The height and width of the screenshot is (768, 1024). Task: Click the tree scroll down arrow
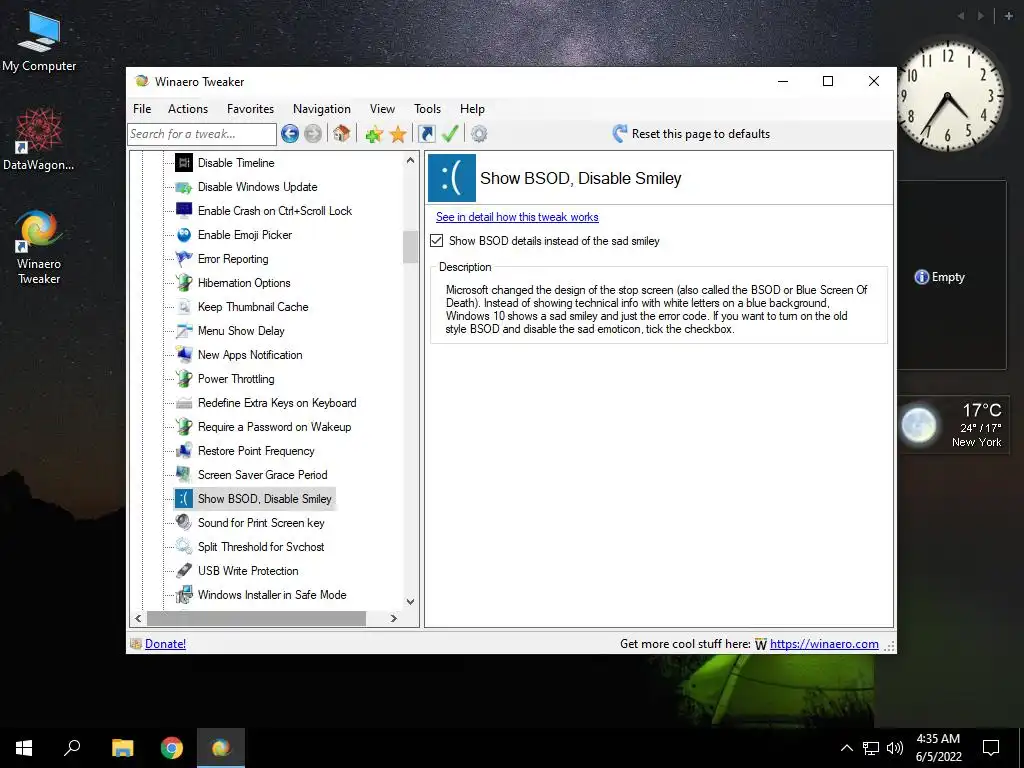click(410, 601)
